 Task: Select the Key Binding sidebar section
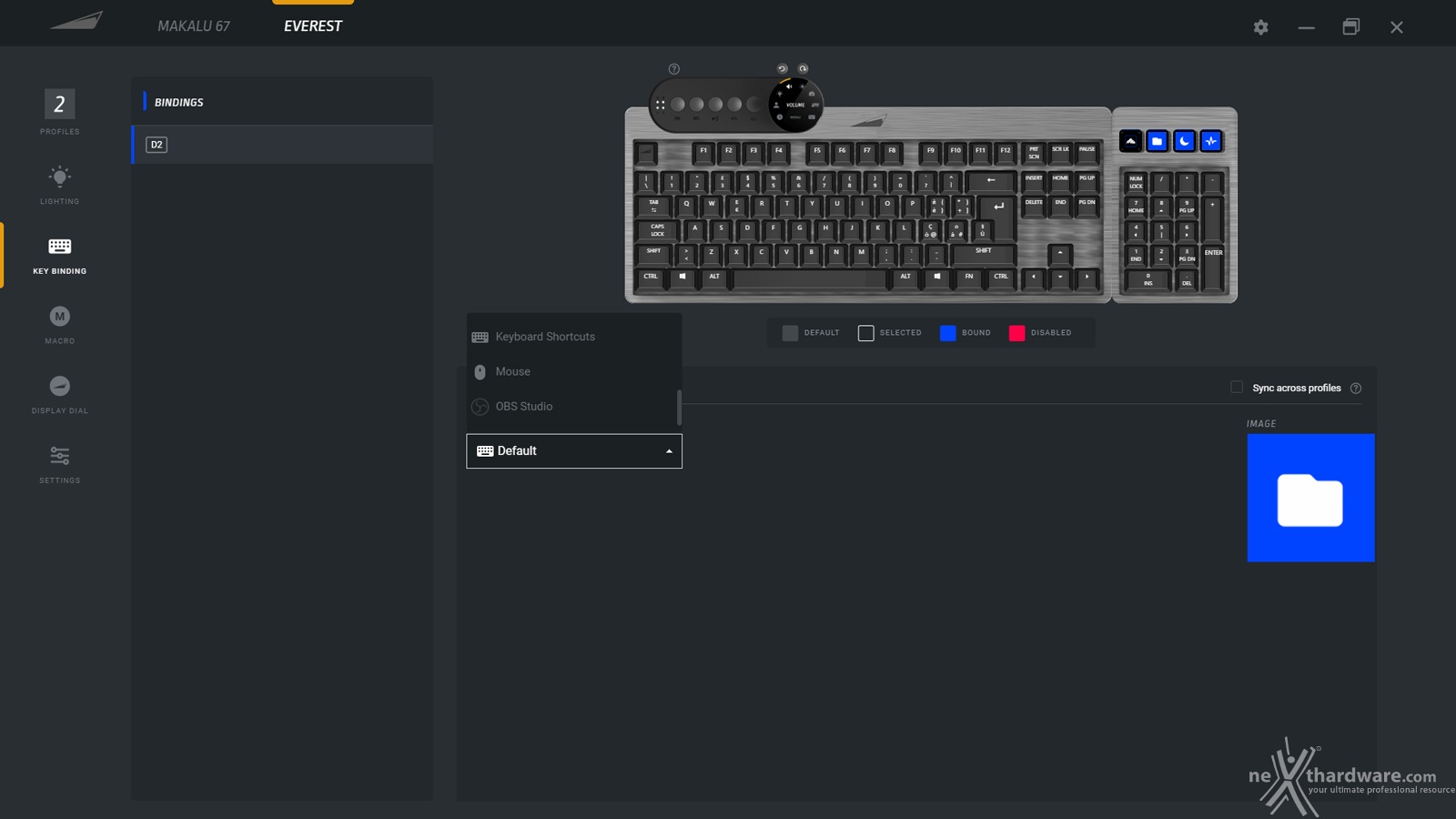pos(59,255)
